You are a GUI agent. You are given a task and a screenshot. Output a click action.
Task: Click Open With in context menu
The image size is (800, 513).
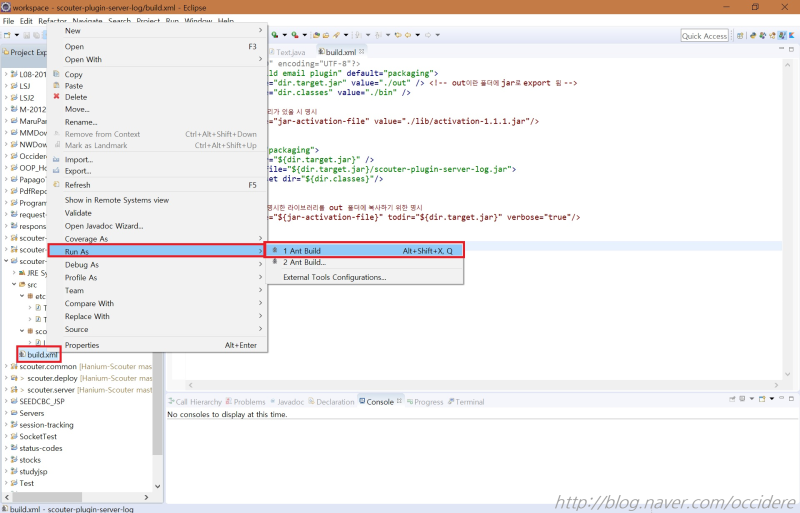[157, 59]
